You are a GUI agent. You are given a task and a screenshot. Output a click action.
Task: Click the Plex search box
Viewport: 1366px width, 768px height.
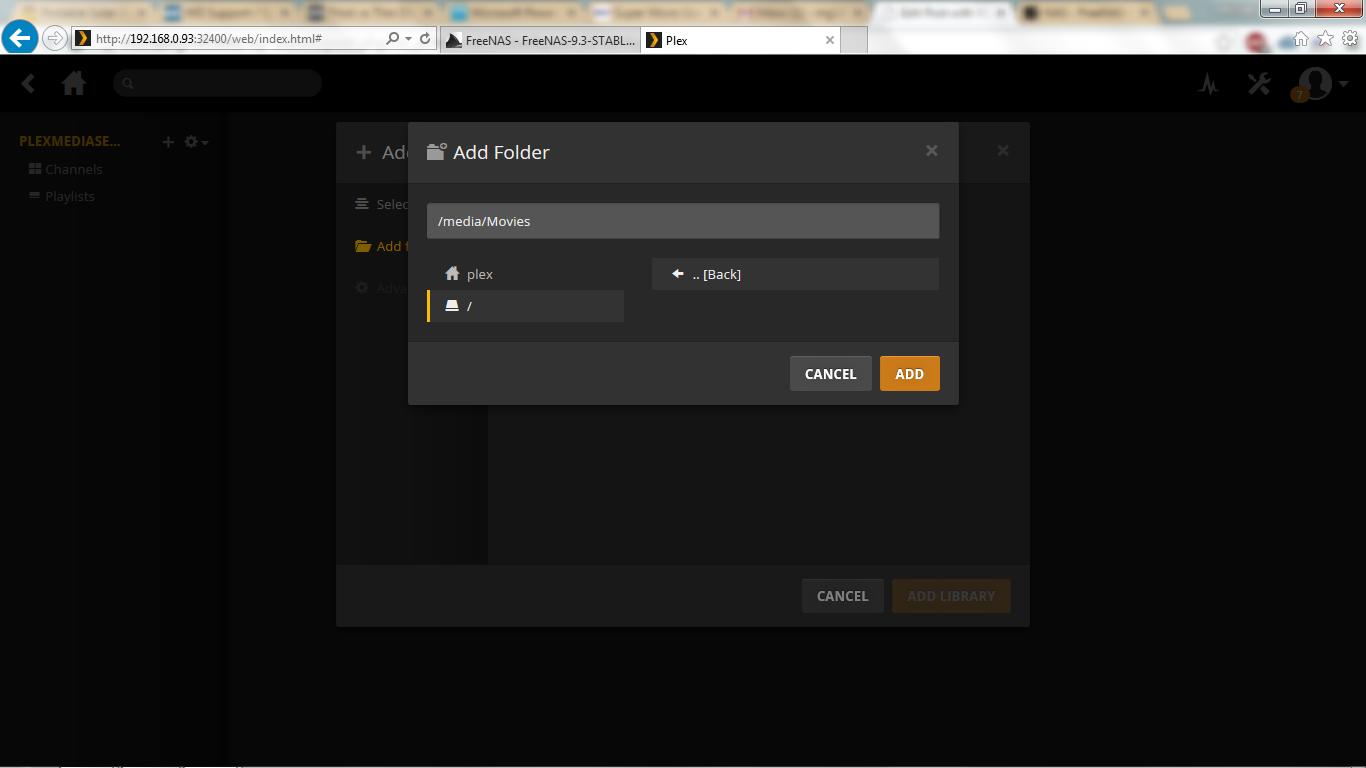click(x=217, y=84)
